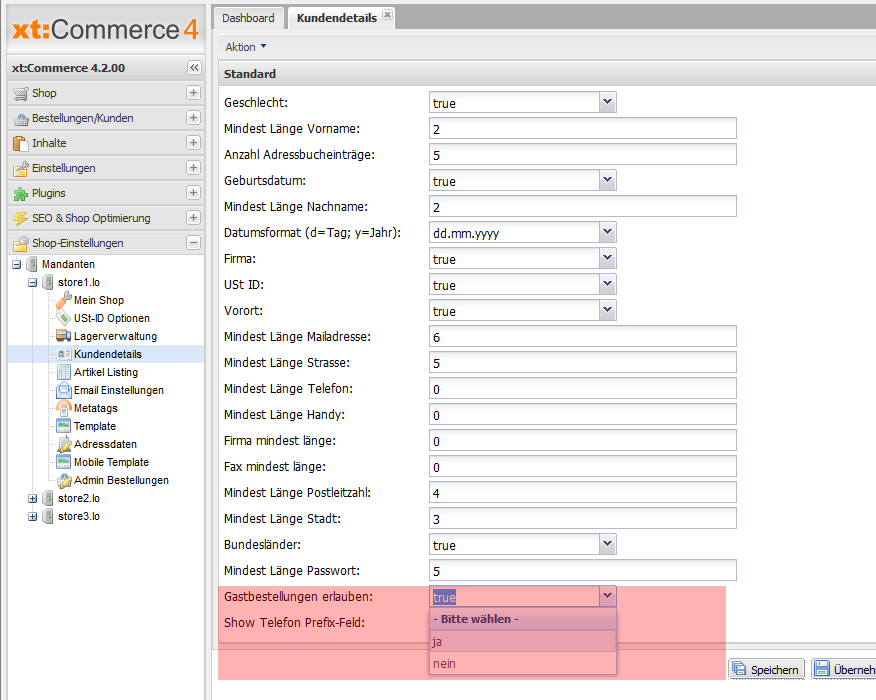The height and width of the screenshot is (700, 876).
Task: Click the Metatags icon in tree
Action: point(64,408)
